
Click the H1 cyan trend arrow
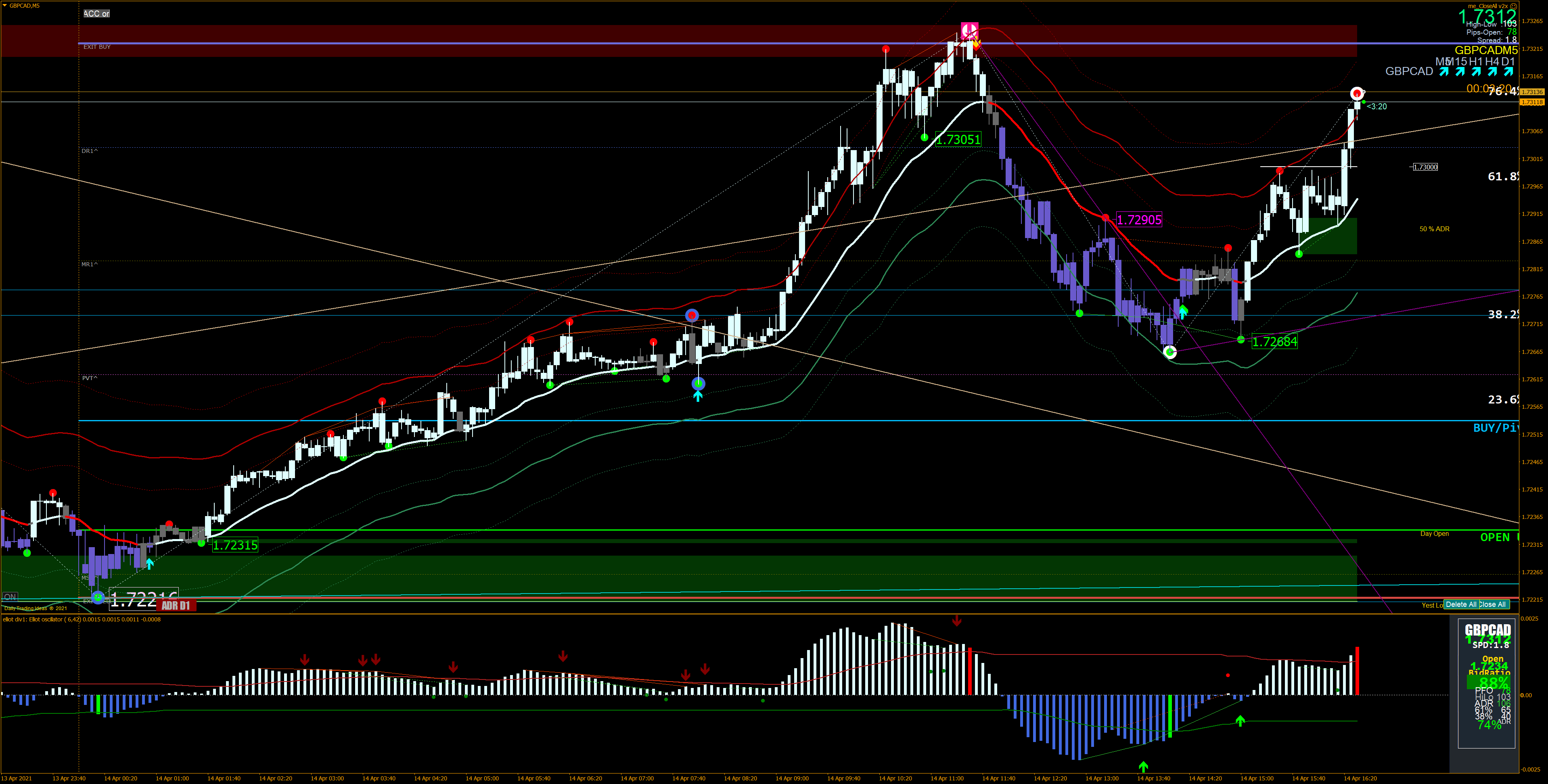coord(1476,72)
